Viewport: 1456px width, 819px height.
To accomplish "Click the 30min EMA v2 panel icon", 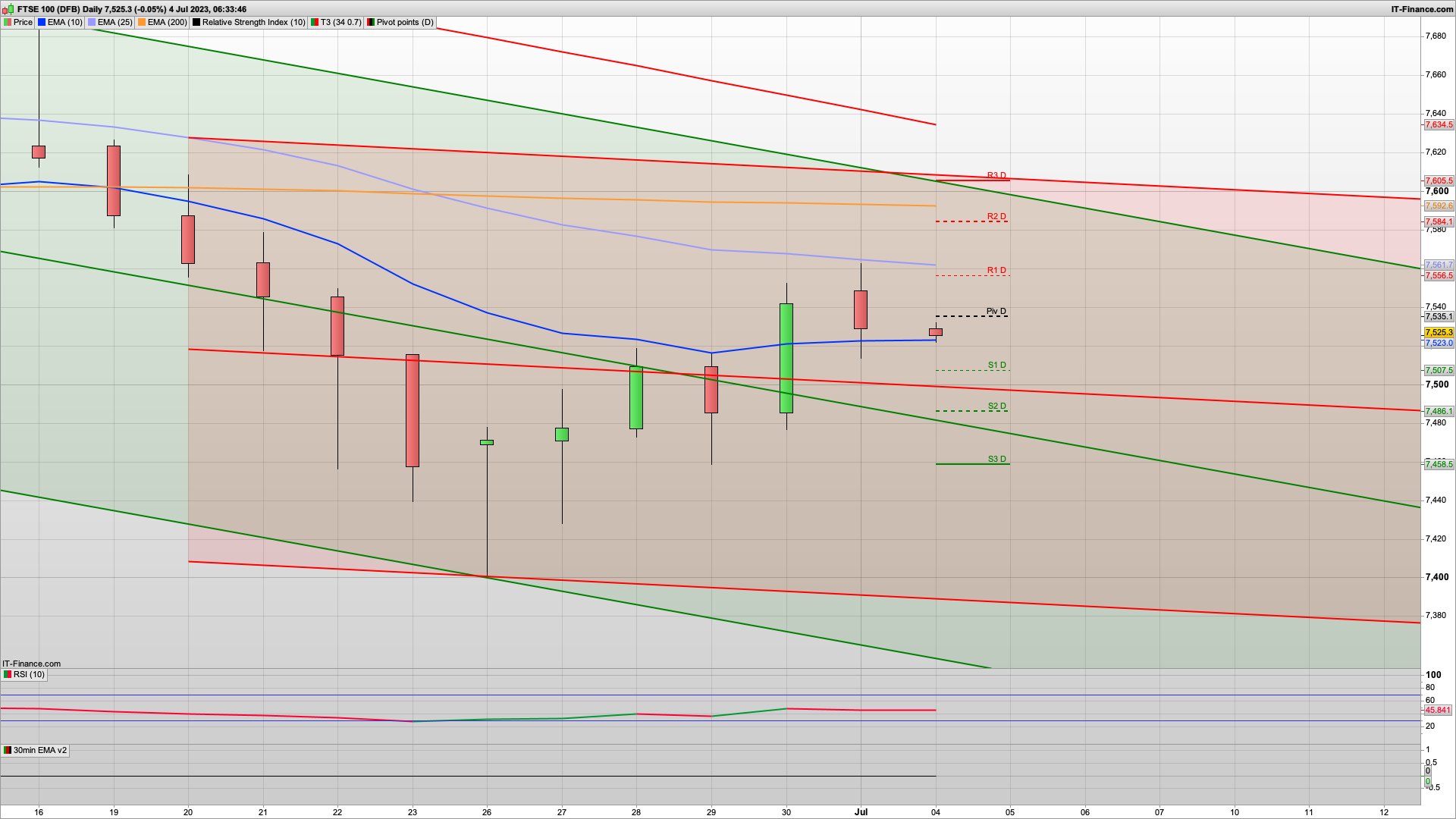I will tap(8, 750).
